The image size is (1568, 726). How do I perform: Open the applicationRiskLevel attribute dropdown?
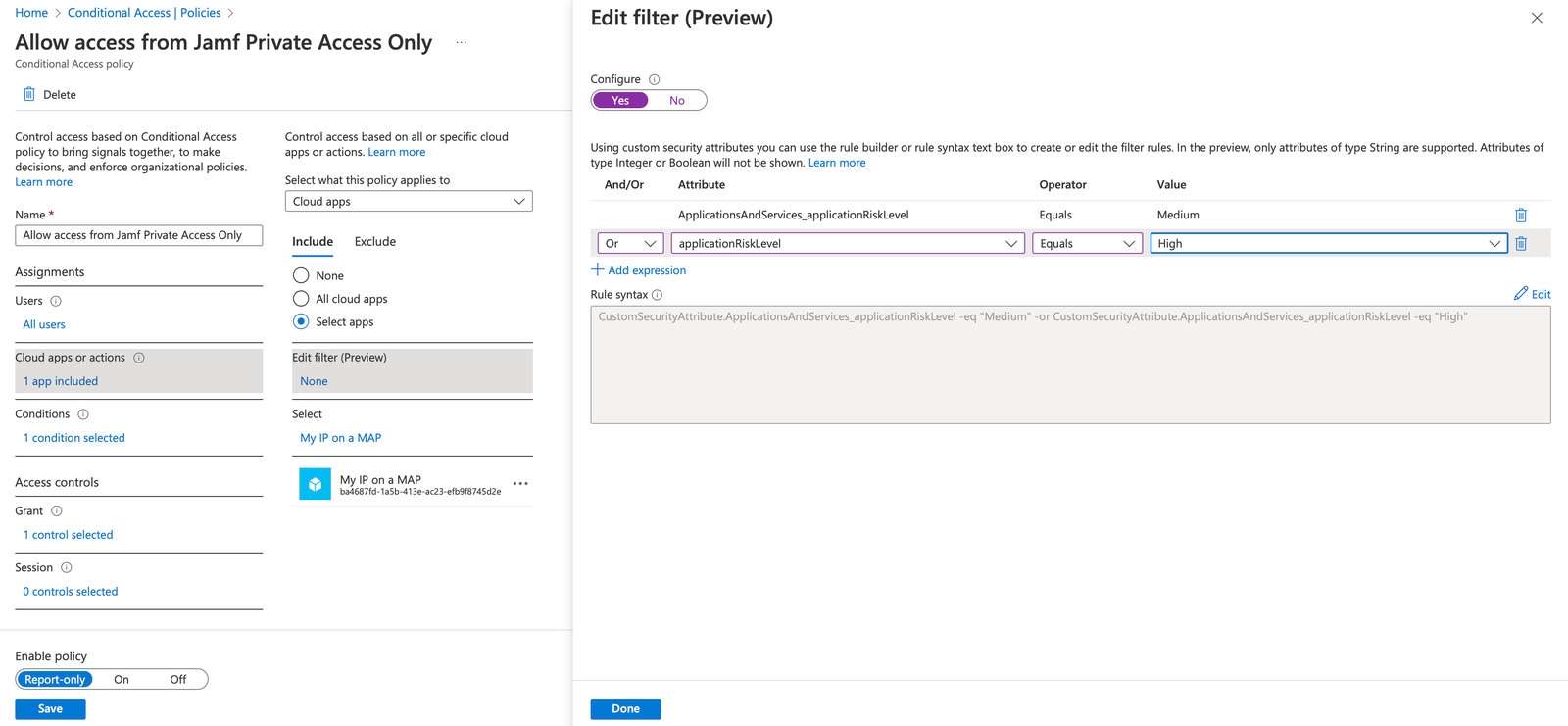pyautogui.click(x=848, y=243)
